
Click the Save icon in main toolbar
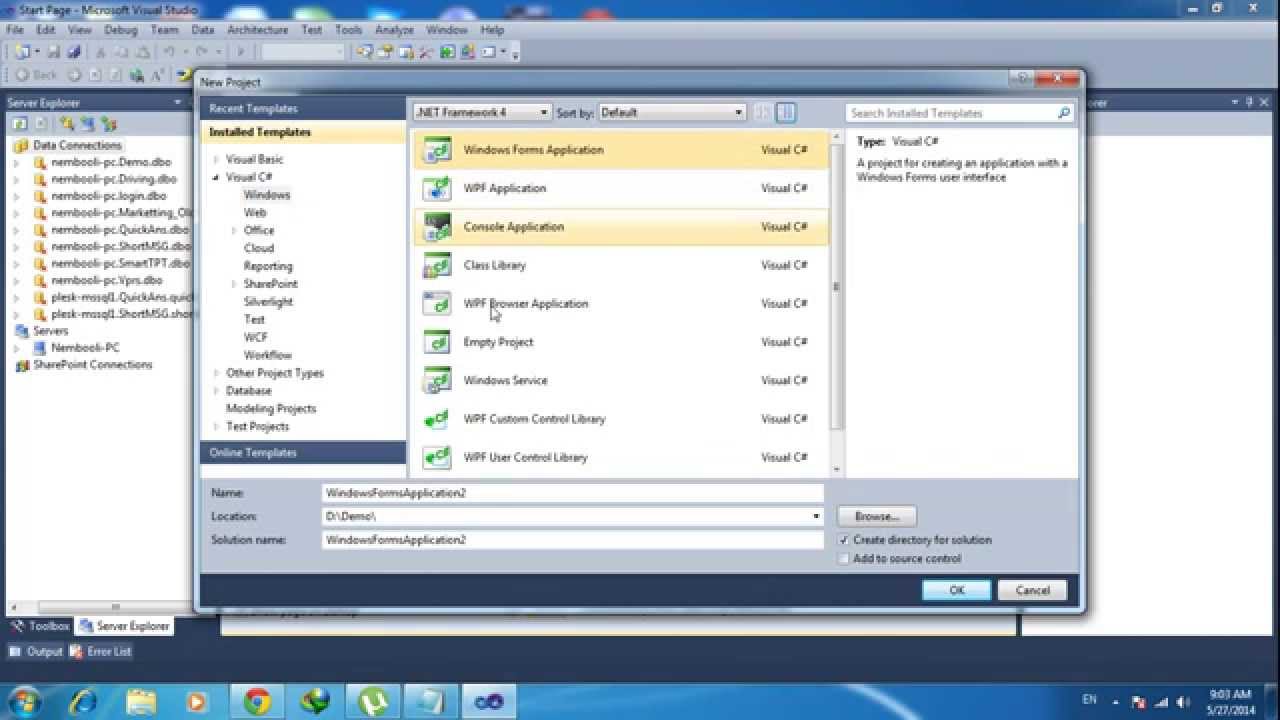pos(54,52)
